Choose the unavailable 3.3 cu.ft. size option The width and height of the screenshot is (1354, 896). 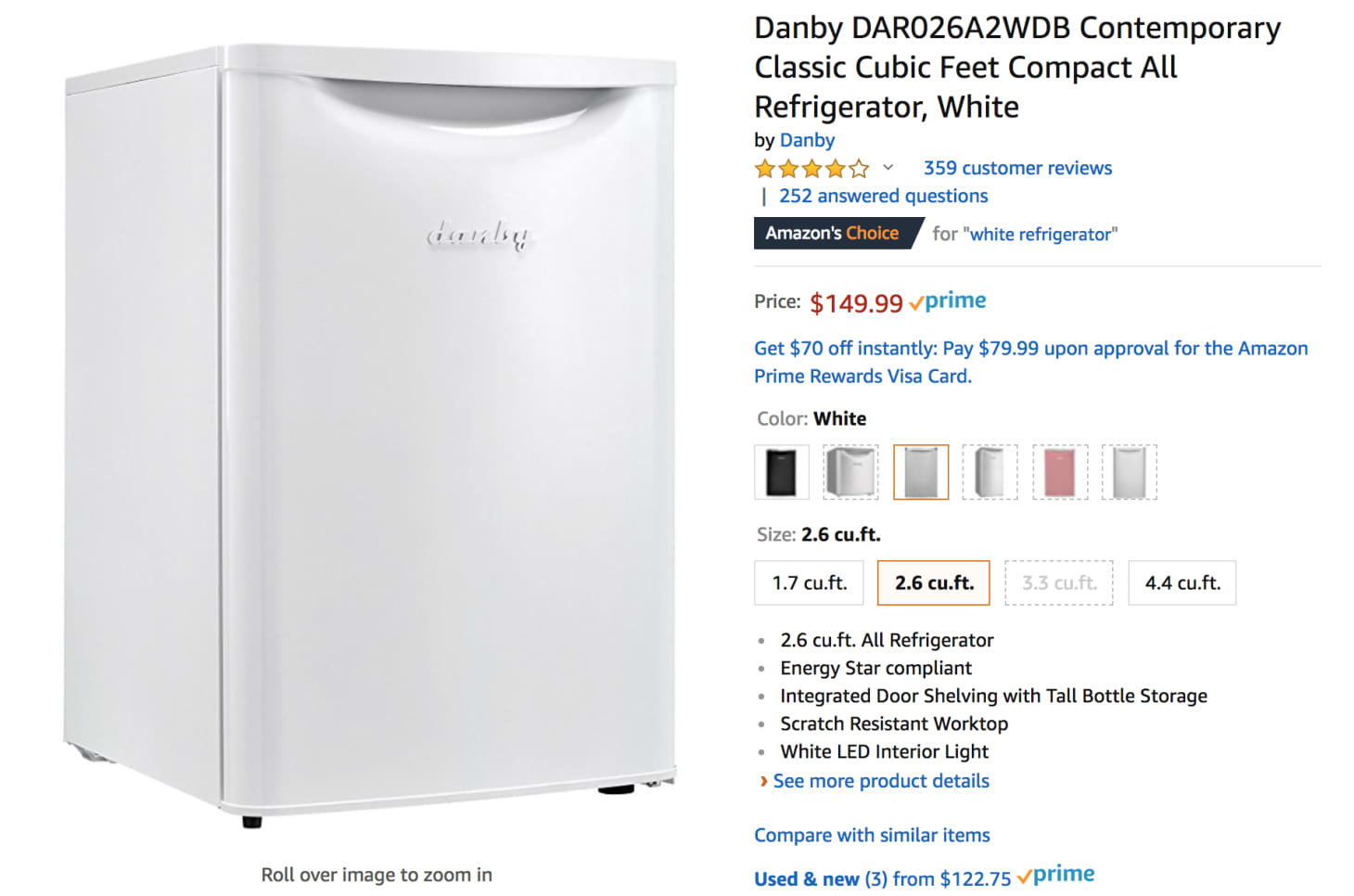click(x=1059, y=583)
